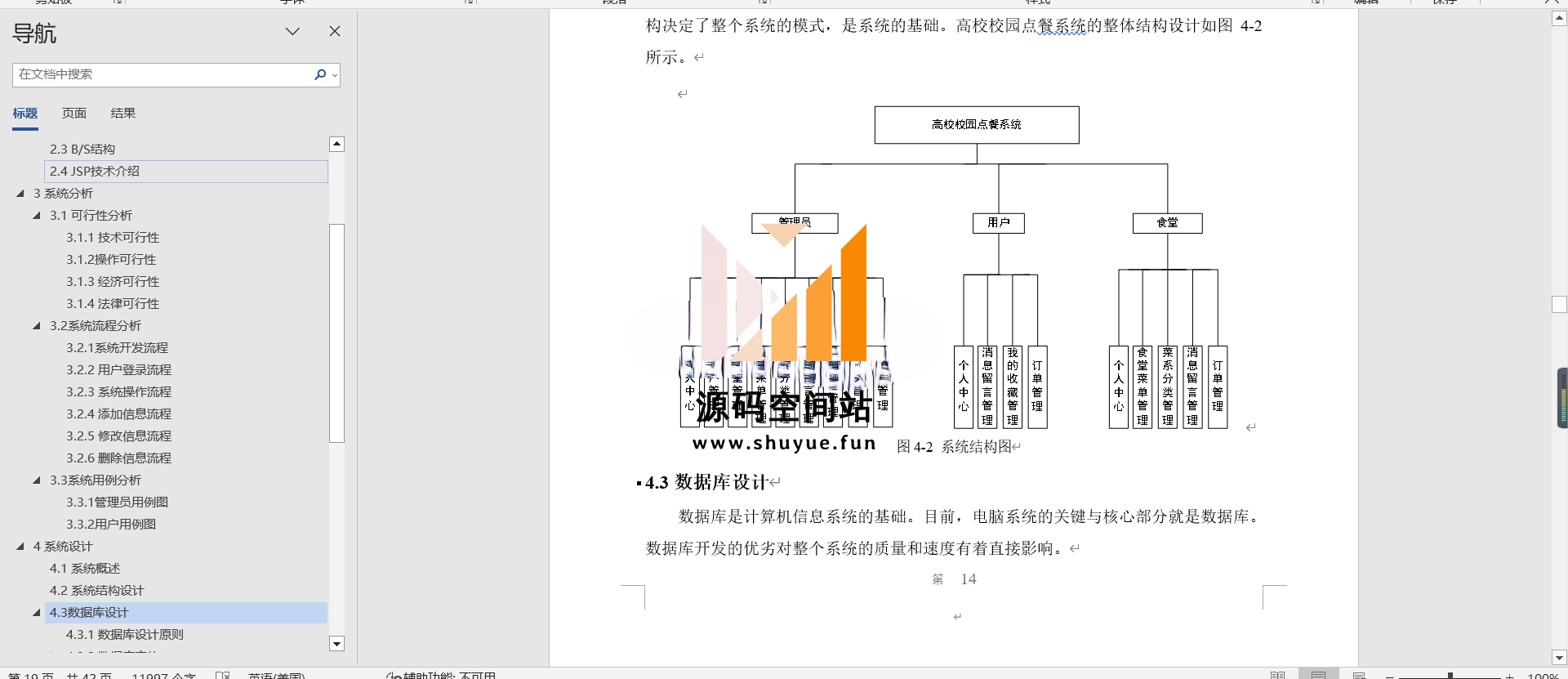Select the 用户 box in diagram

pyautogui.click(x=999, y=223)
